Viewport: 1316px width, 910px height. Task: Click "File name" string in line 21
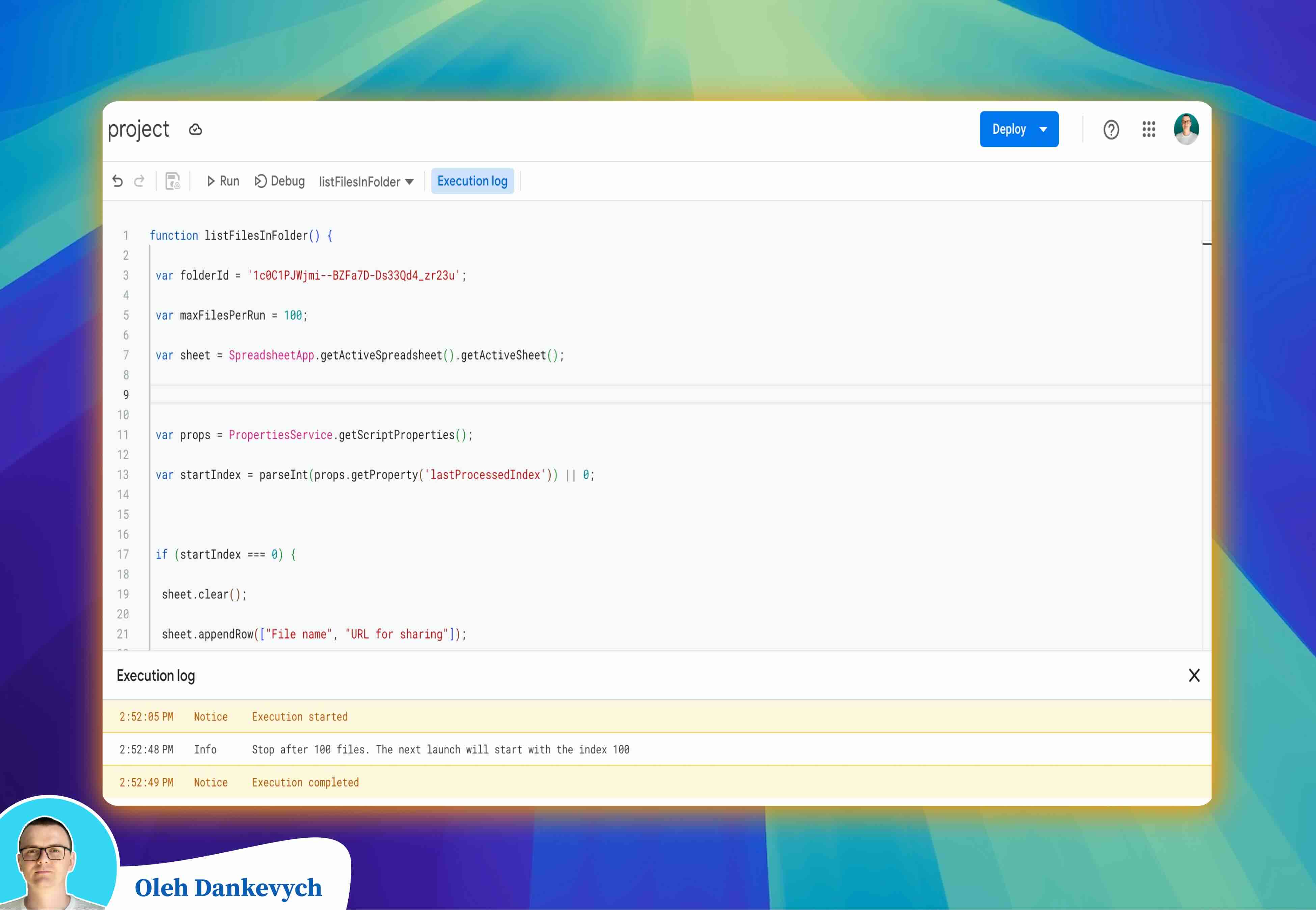pos(299,634)
